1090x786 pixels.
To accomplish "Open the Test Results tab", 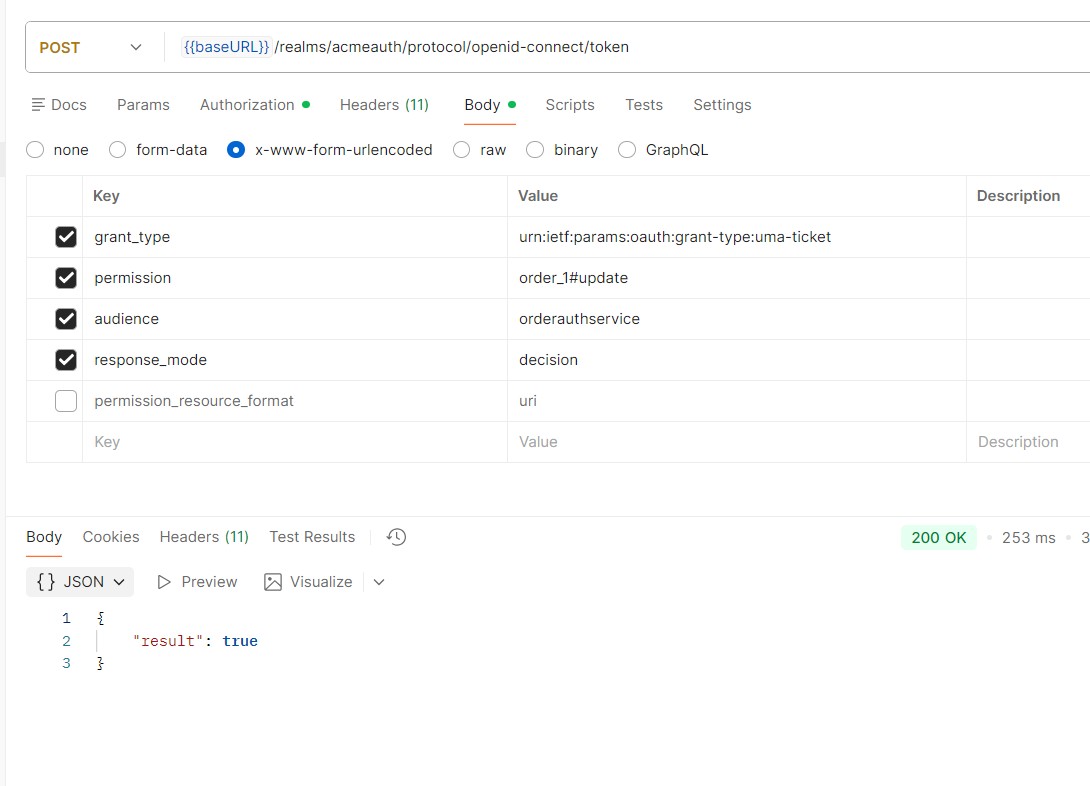I will pyautogui.click(x=312, y=537).
